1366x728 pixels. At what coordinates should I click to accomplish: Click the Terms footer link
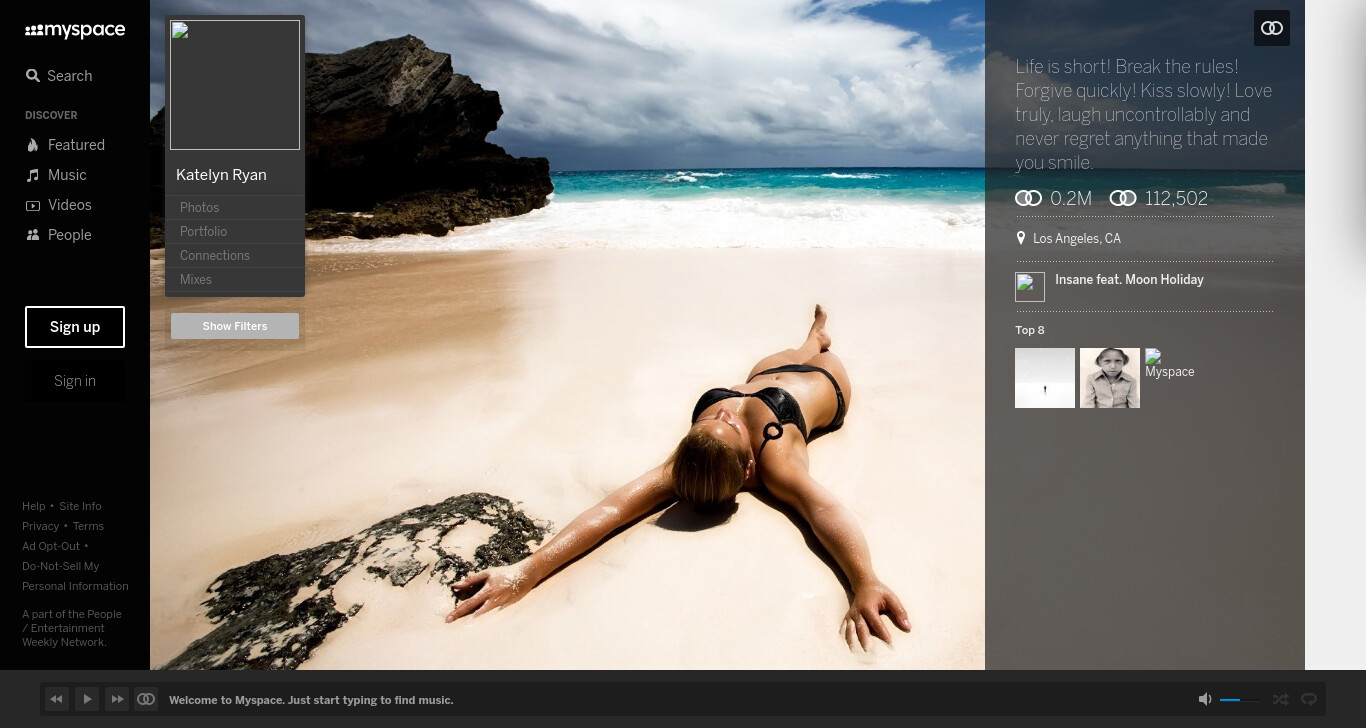(88, 526)
